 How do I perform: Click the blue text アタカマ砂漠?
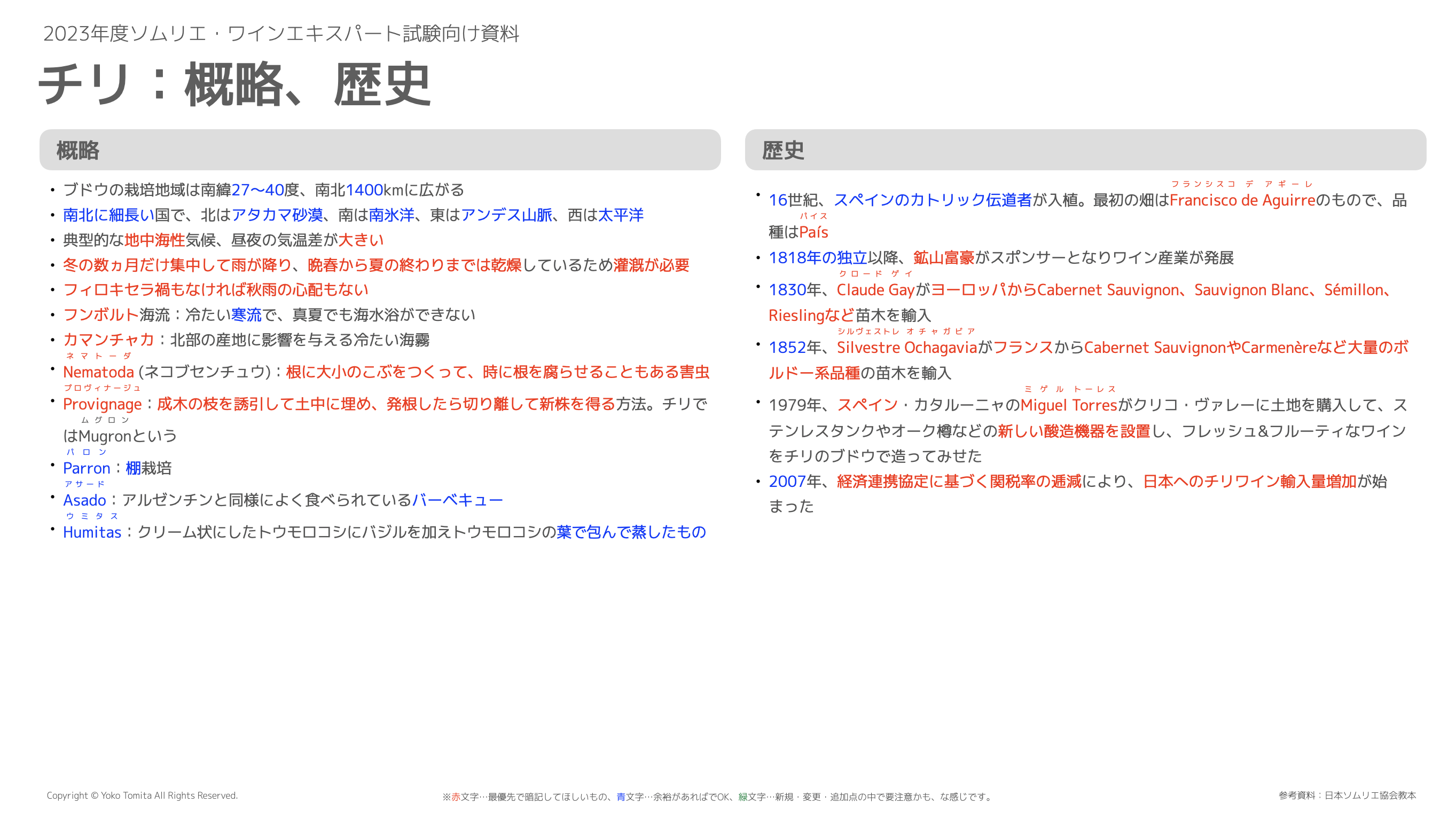(277, 215)
